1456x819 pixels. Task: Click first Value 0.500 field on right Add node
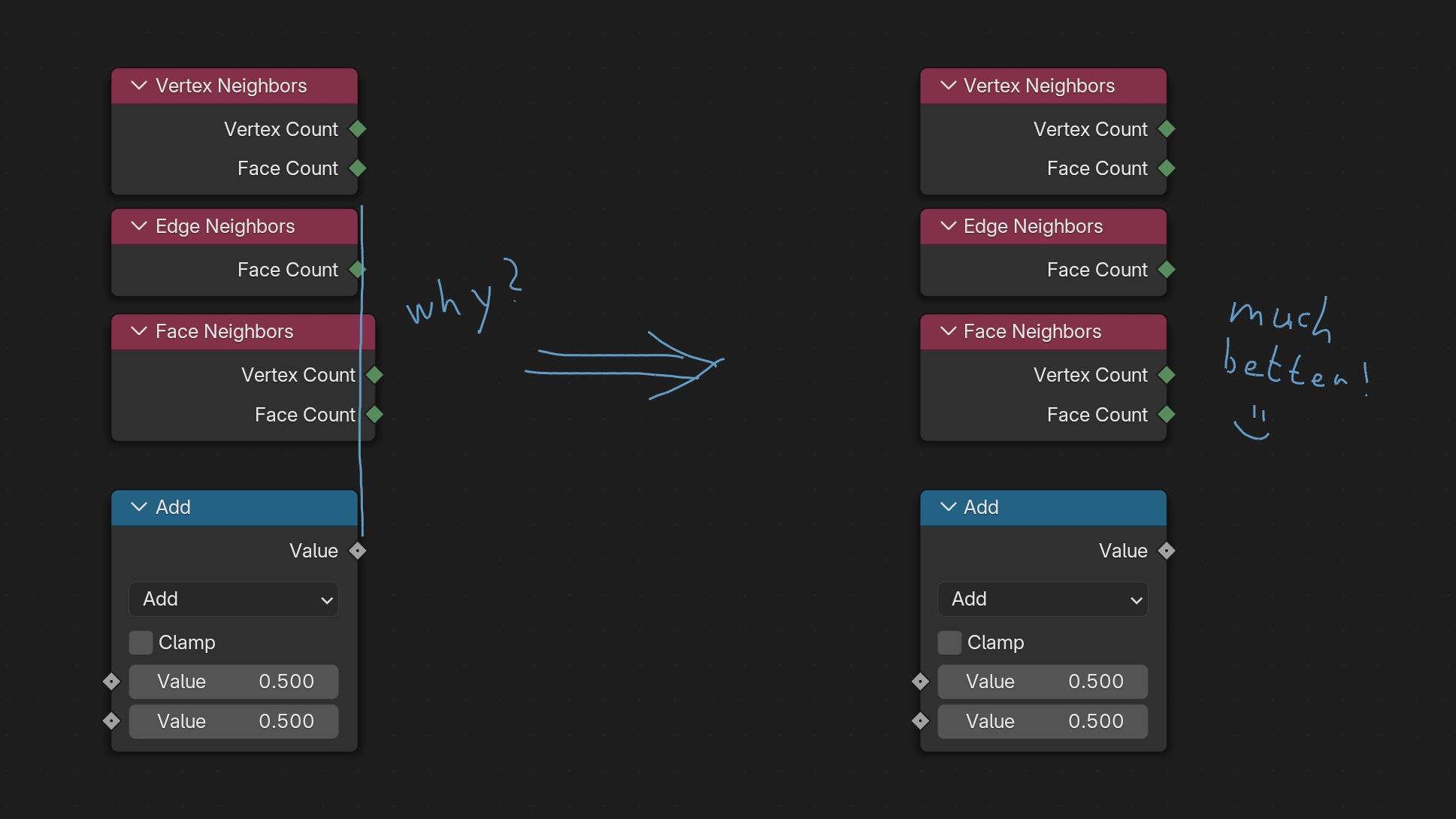(x=1043, y=681)
